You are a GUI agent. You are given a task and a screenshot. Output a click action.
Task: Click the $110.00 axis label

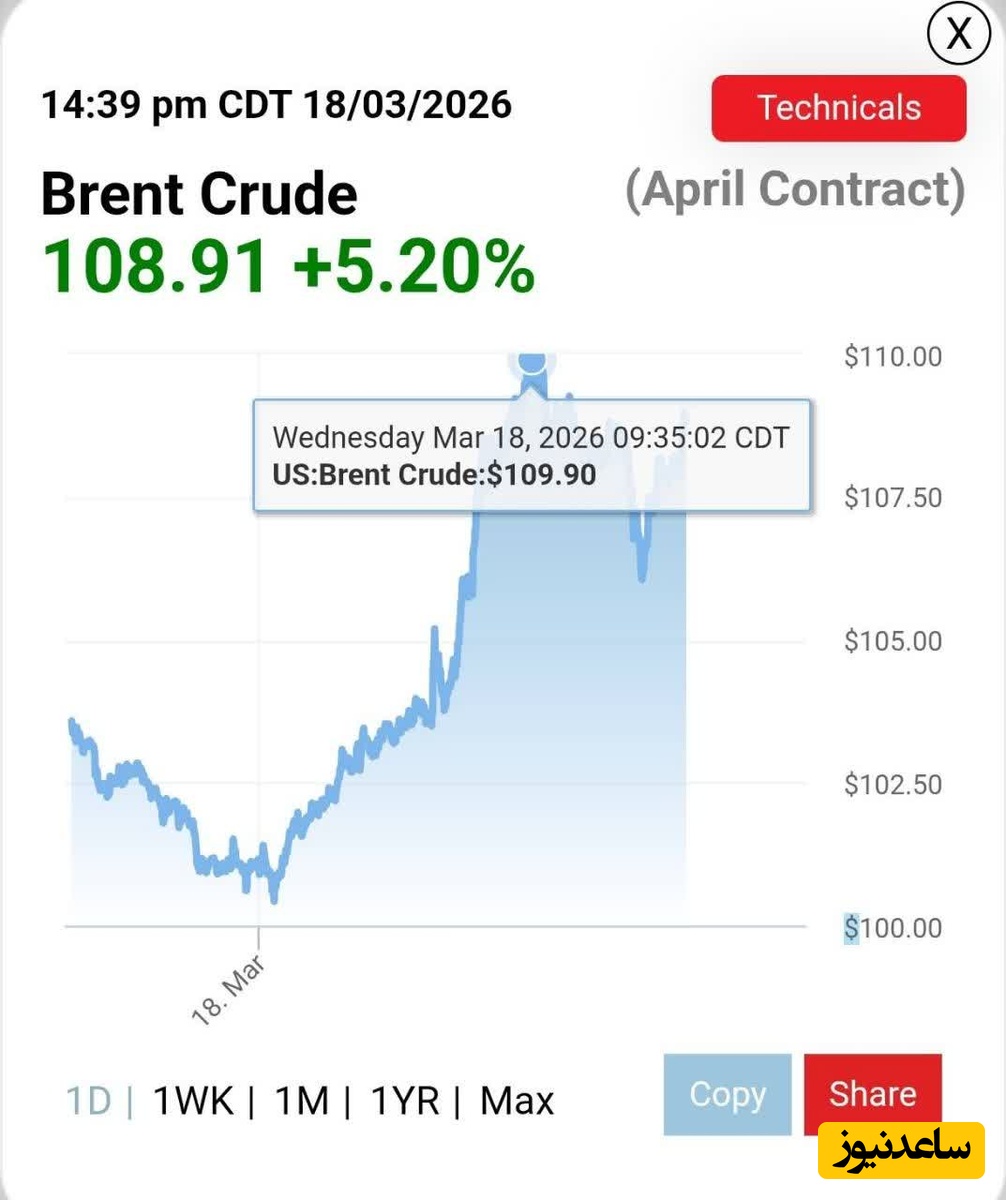point(892,357)
